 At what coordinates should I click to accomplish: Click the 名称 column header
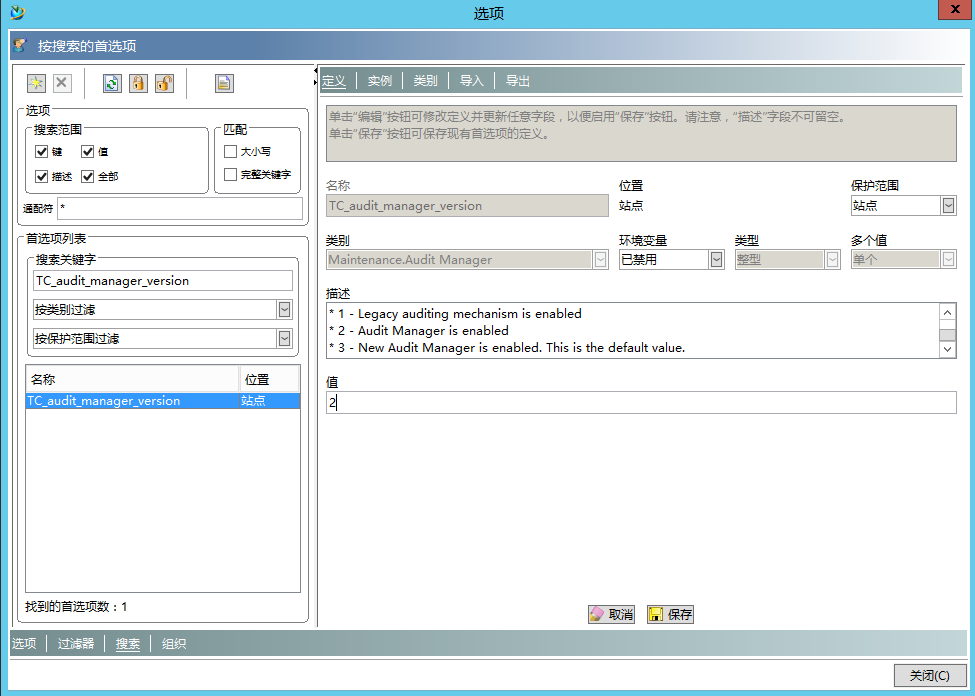point(133,379)
